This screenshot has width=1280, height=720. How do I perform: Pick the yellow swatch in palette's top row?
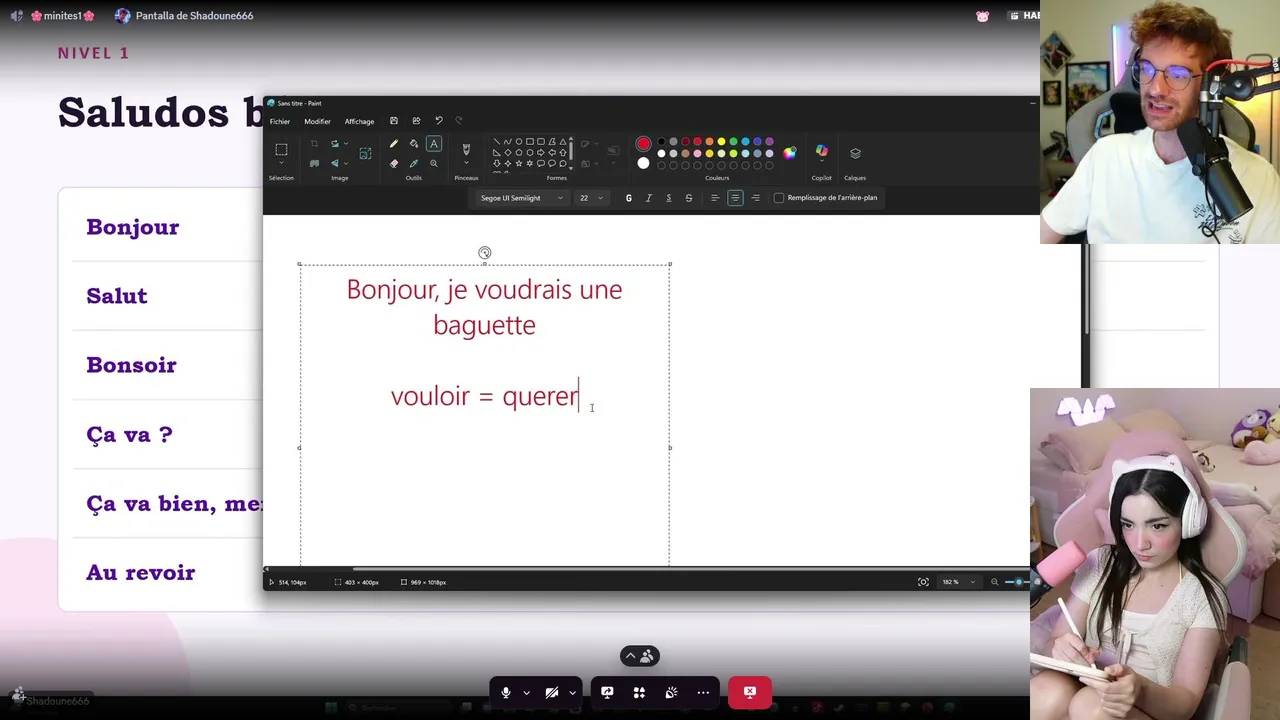[721, 142]
